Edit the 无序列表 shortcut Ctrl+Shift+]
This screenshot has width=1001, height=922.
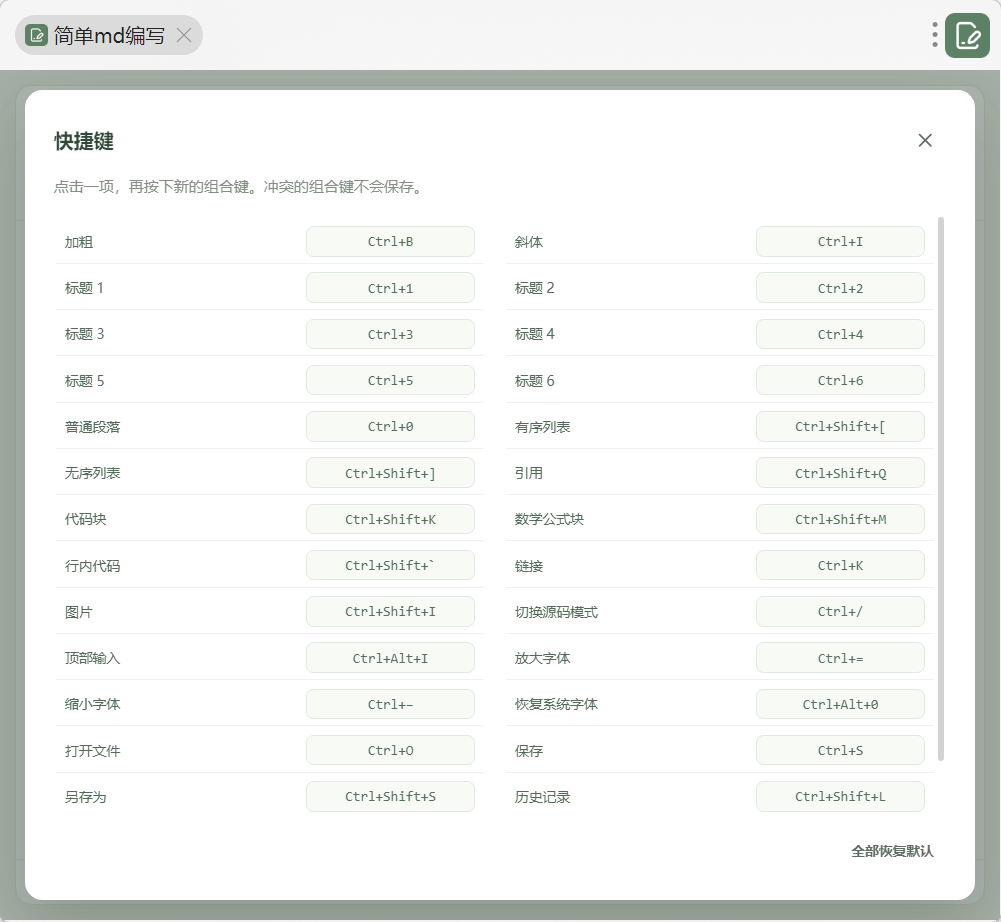390,472
